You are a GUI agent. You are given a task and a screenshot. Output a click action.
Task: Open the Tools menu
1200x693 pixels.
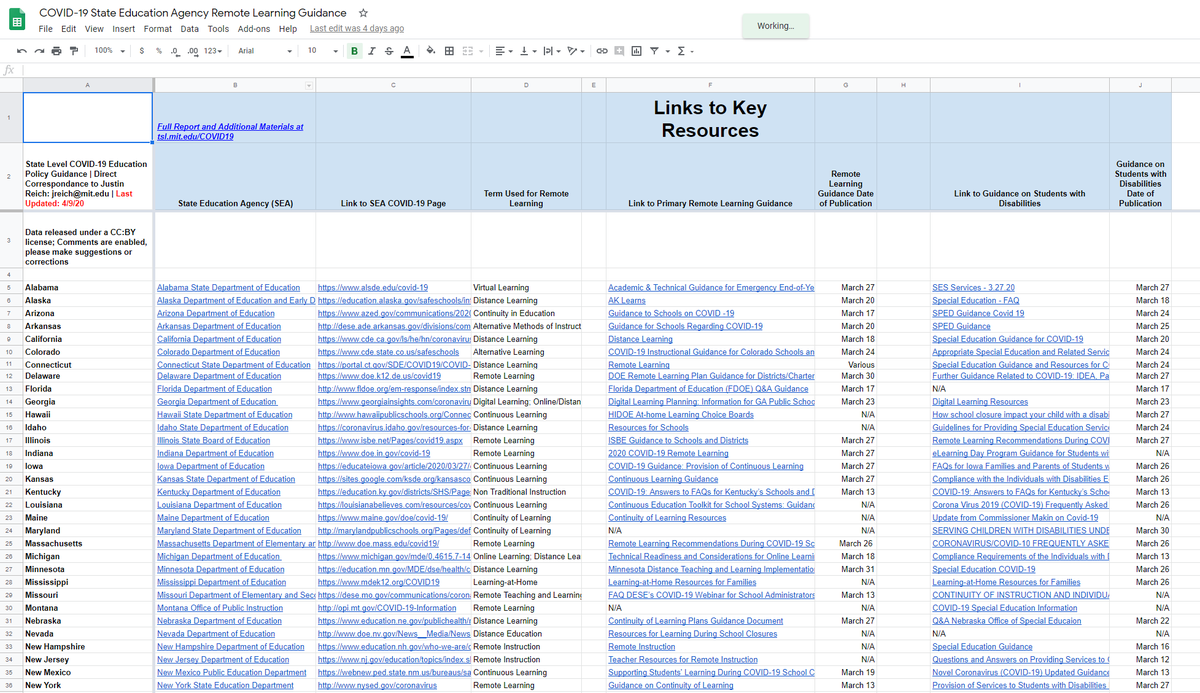(x=218, y=29)
